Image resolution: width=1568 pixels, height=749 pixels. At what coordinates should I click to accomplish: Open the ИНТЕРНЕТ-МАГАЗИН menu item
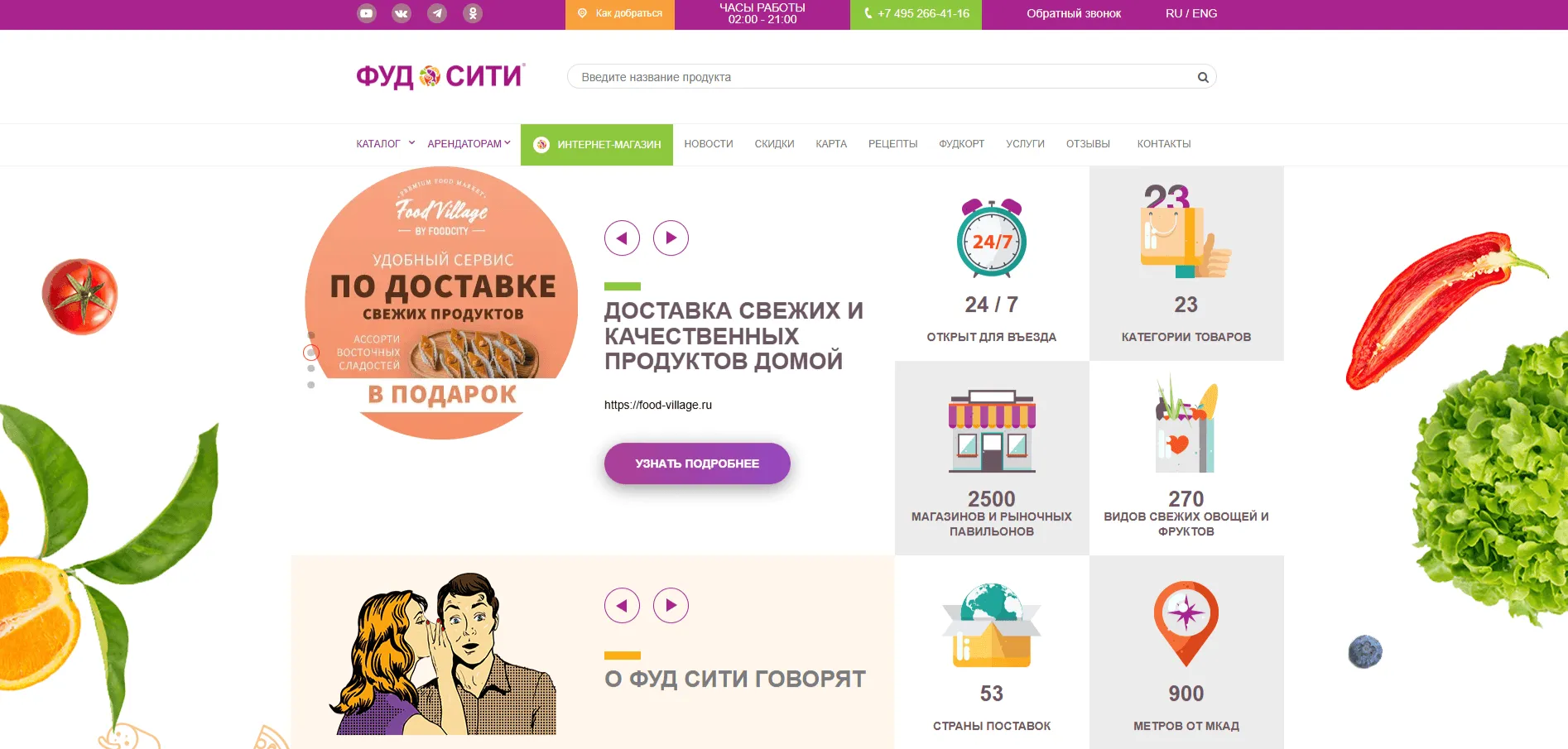[x=597, y=145]
